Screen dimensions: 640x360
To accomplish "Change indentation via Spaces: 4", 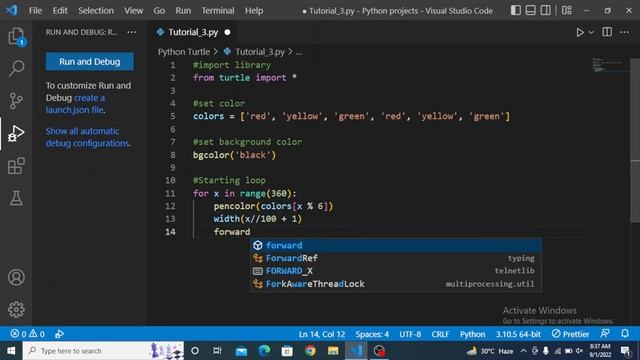I will click(372, 334).
